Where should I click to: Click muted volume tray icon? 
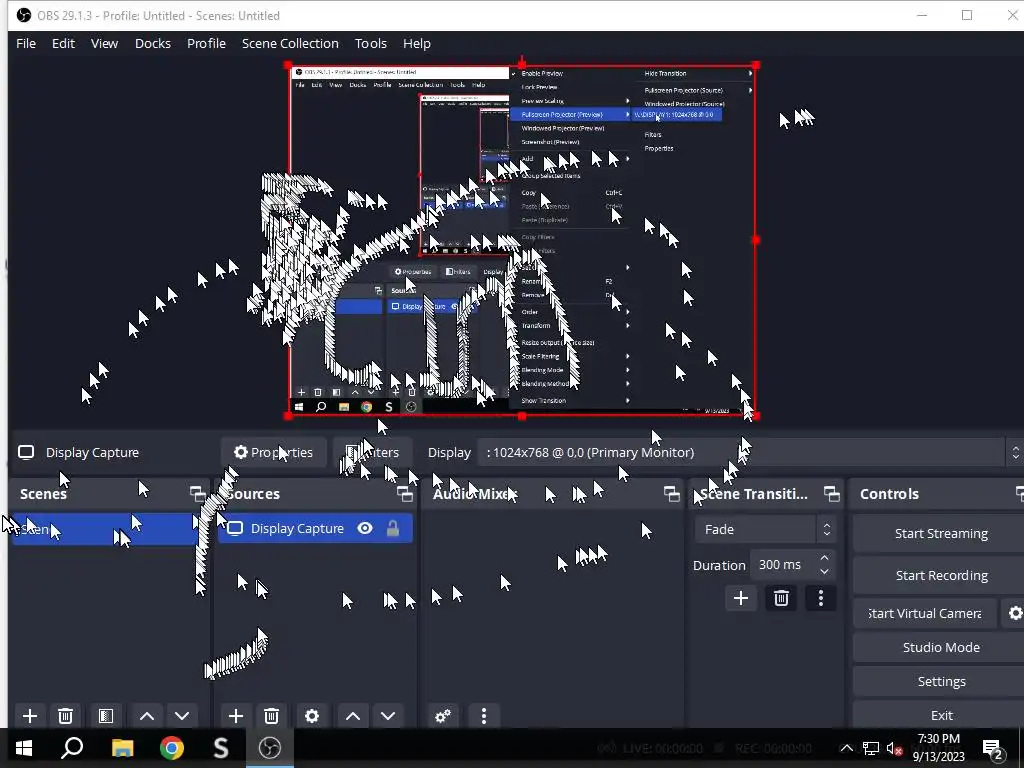point(894,748)
